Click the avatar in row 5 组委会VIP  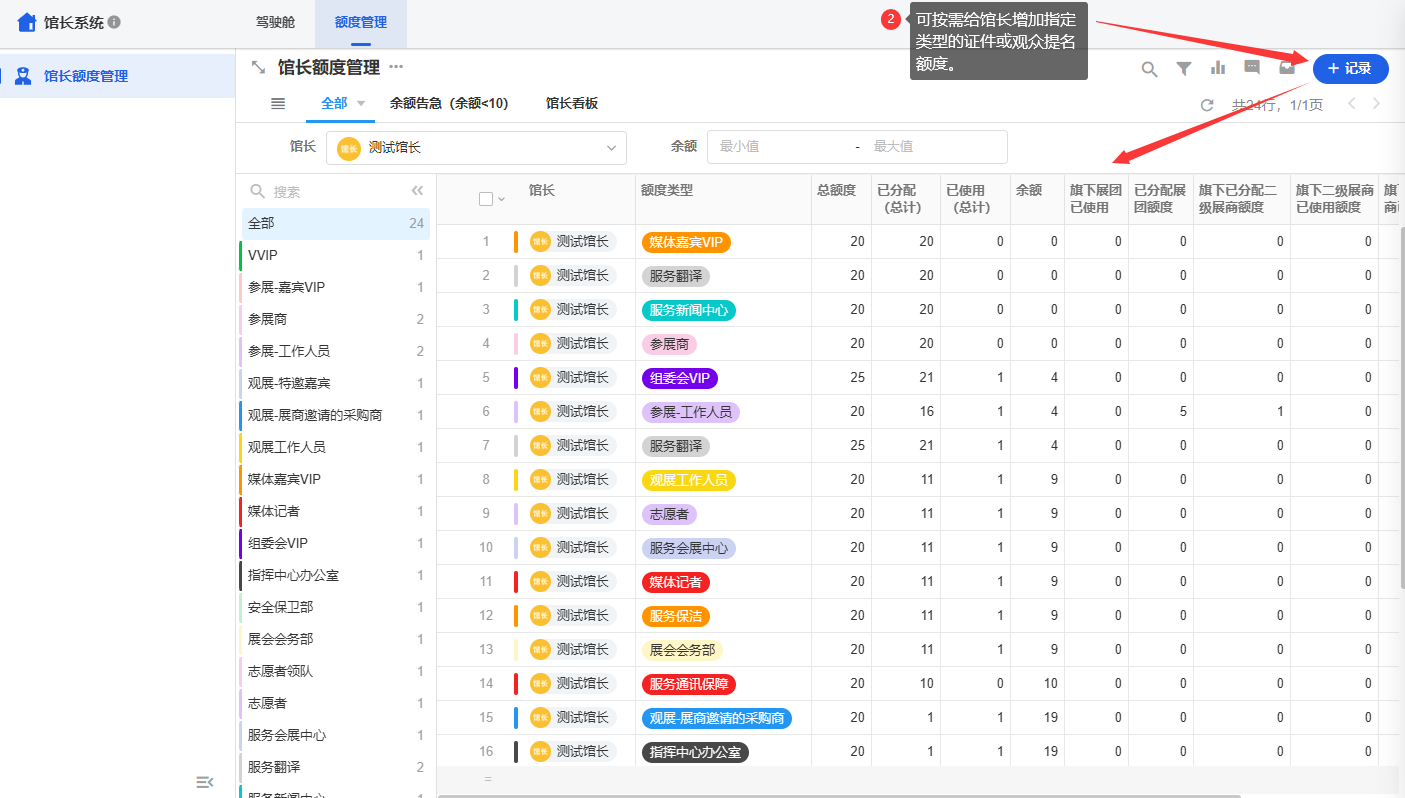pyautogui.click(x=541, y=378)
